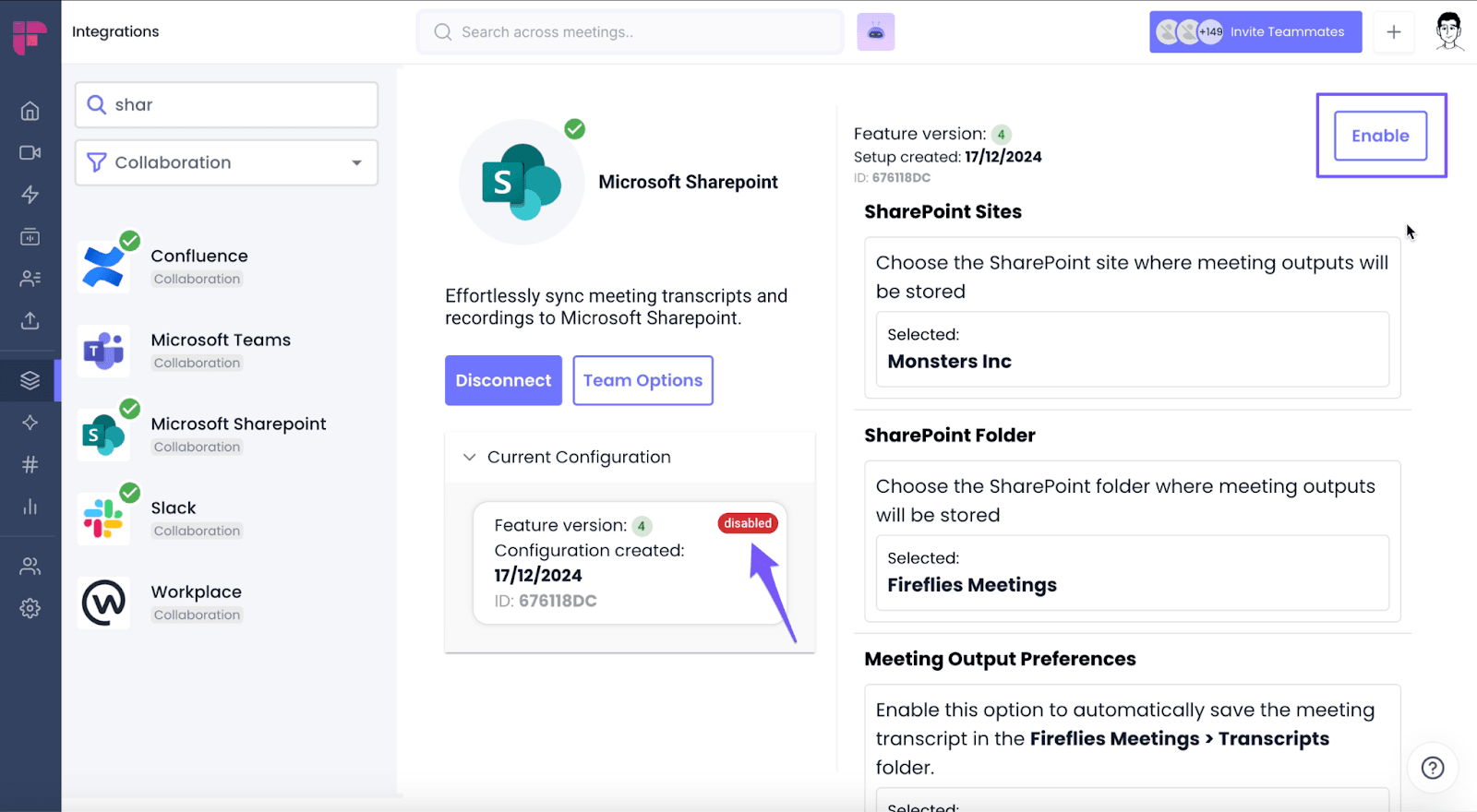Click the help question mark icon
The width and height of the screenshot is (1477, 812).
(x=1433, y=768)
